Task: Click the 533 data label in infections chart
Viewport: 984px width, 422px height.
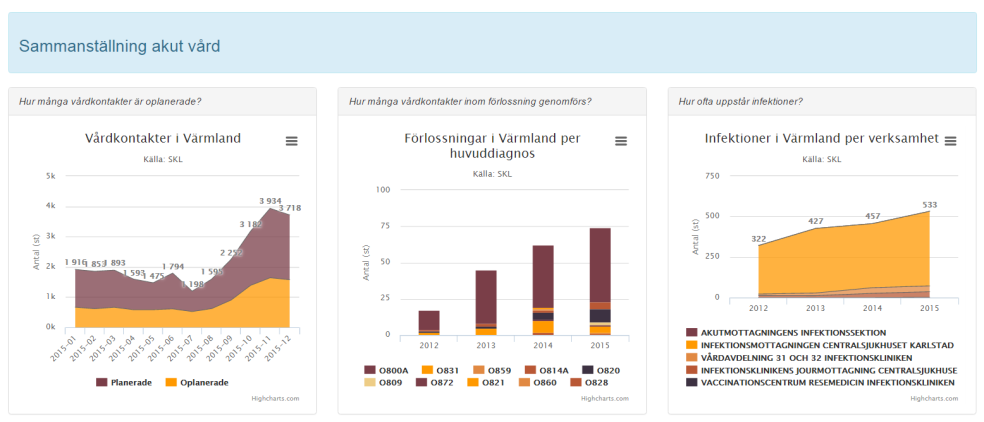Action: coord(929,204)
